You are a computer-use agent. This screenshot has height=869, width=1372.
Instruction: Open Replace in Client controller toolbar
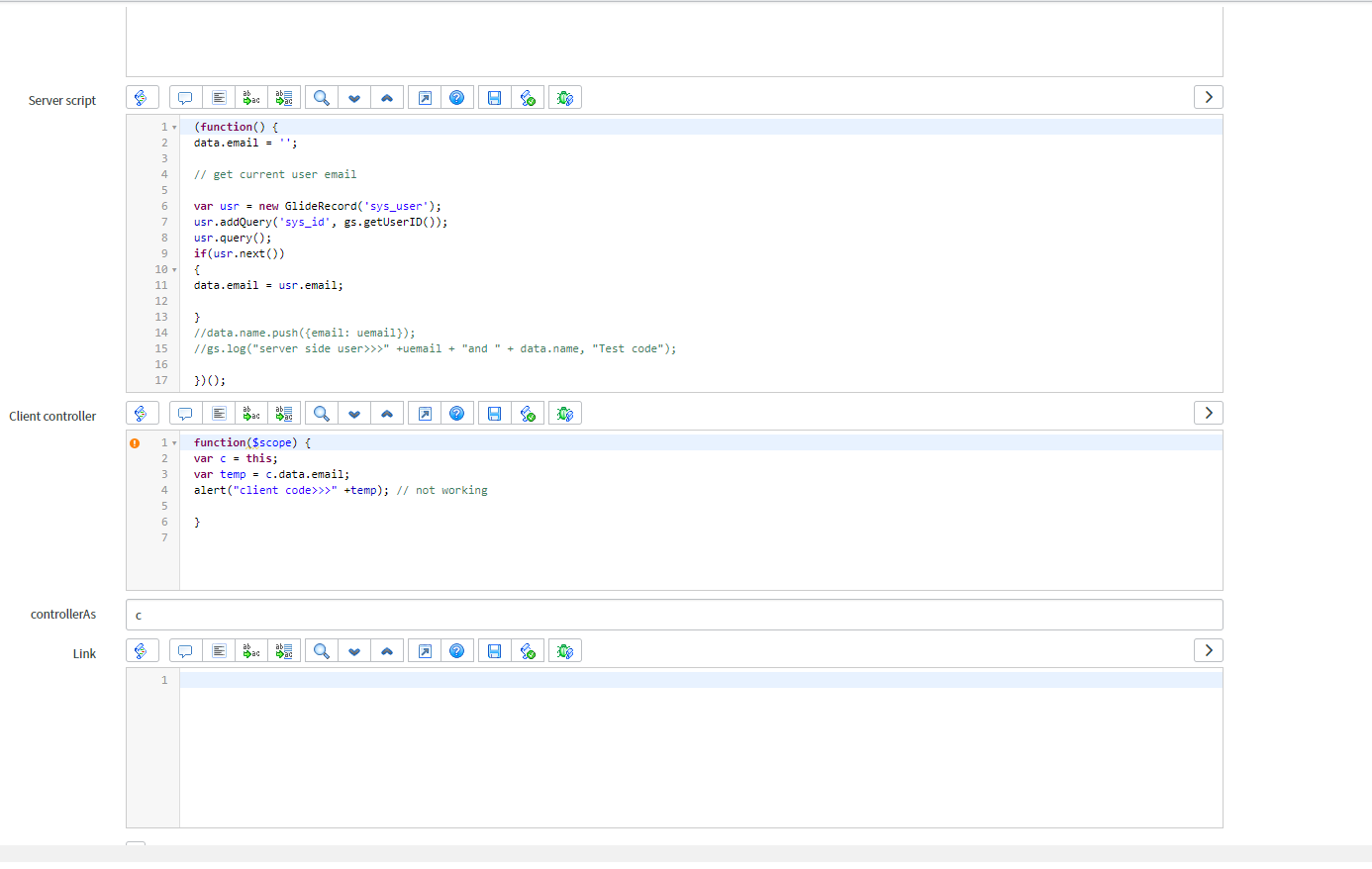(251, 414)
